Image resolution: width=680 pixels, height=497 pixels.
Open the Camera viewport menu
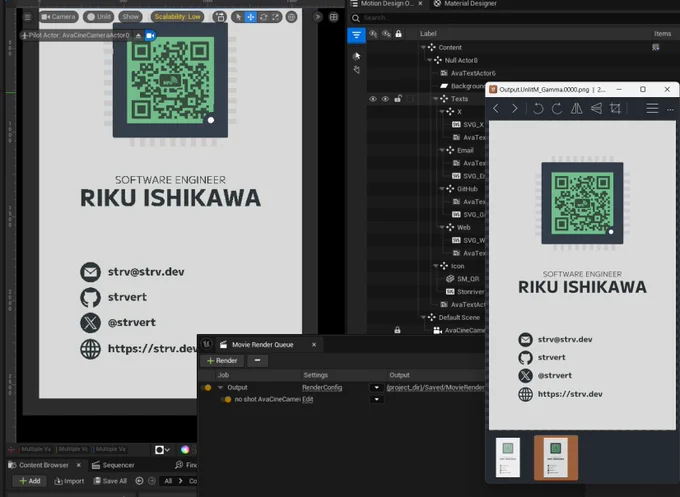59,17
